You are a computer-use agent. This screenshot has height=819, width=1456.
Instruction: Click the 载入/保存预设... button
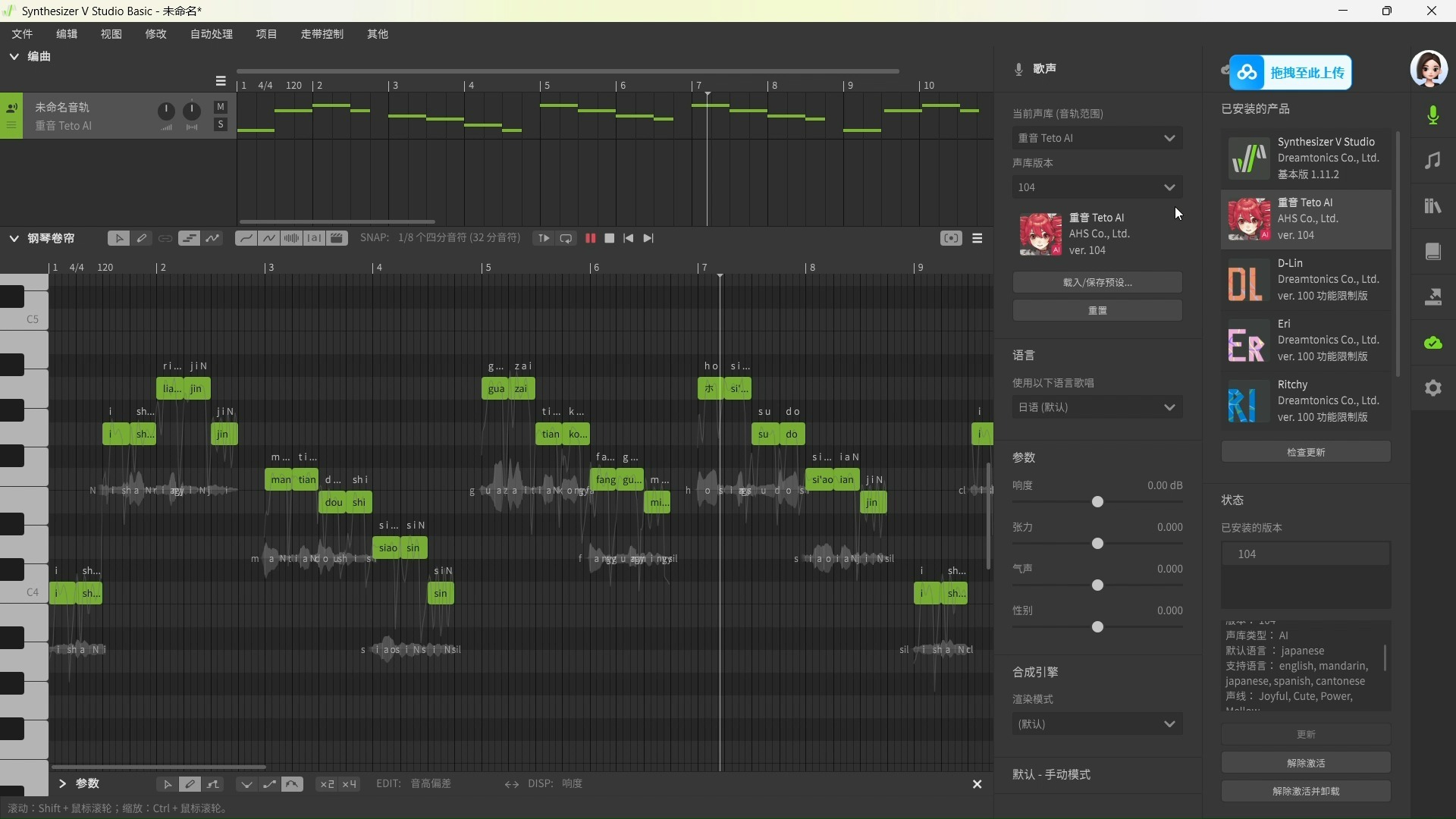(x=1097, y=282)
